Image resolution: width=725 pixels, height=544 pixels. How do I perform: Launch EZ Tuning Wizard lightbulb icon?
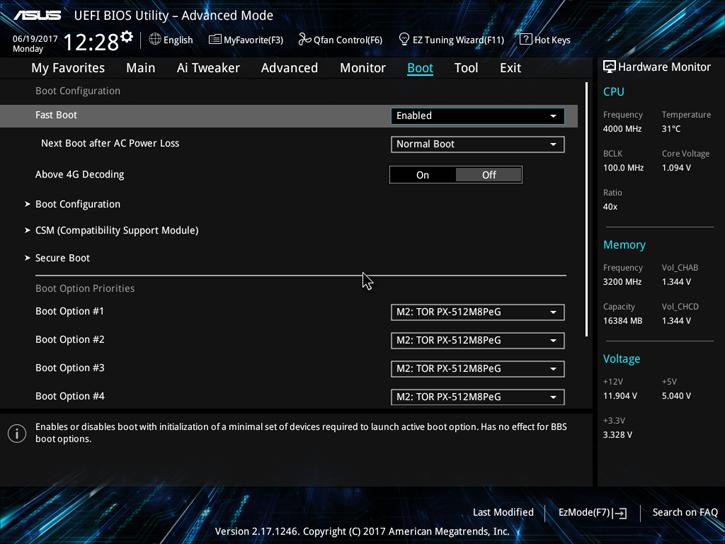click(404, 39)
